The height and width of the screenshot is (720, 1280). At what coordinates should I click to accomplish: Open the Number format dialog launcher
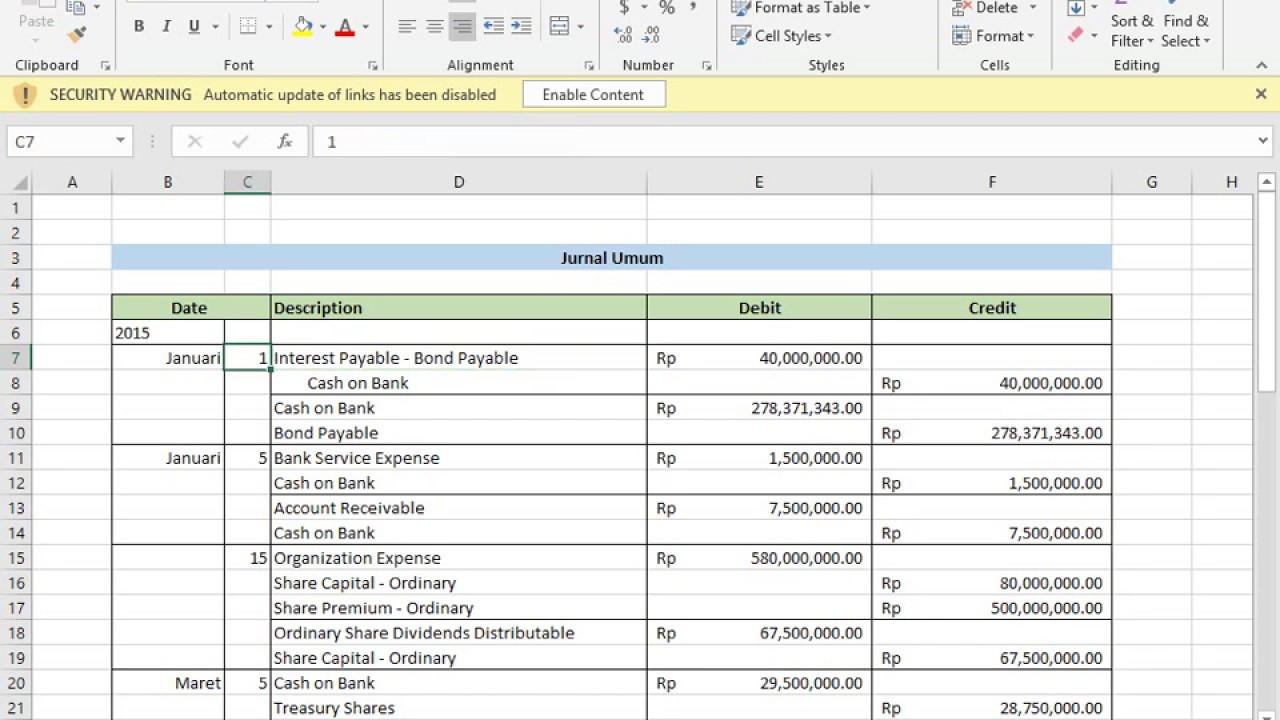(x=706, y=66)
